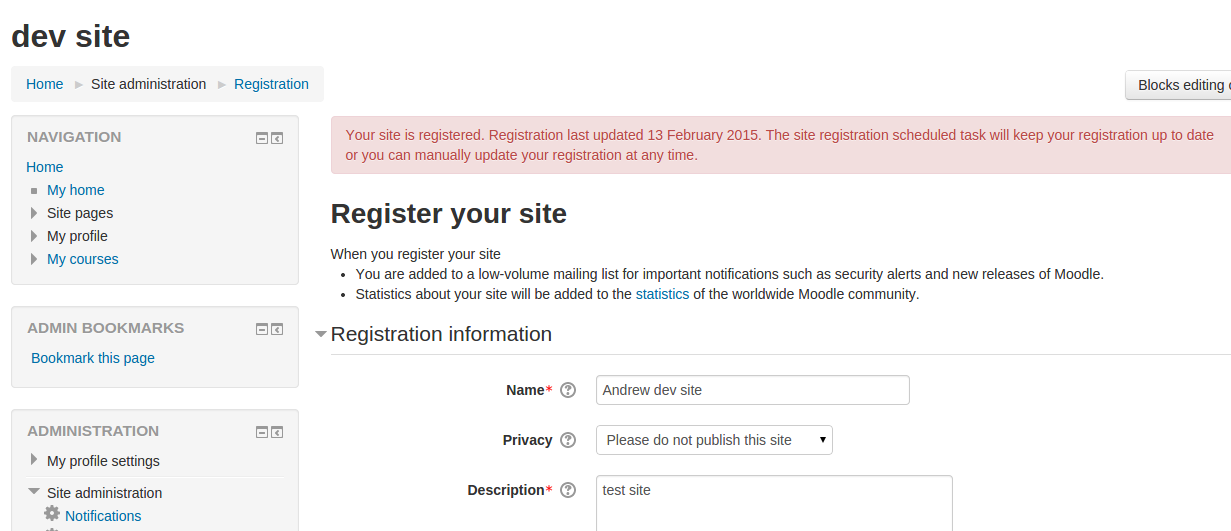Open the Privacy dropdown

click(714, 440)
